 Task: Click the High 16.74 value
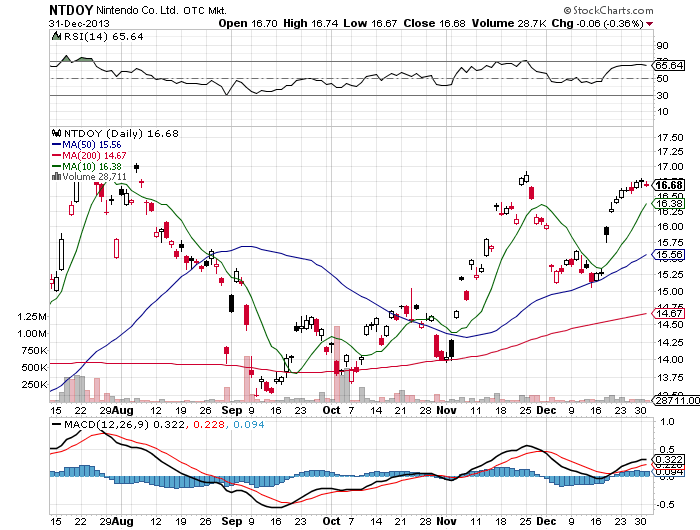(x=311, y=23)
